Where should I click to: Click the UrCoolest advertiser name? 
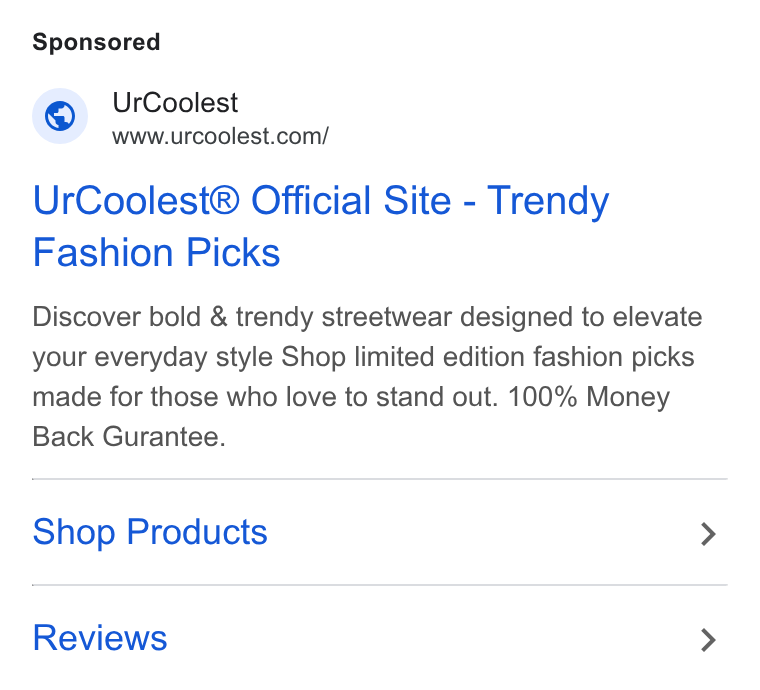(175, 103)
